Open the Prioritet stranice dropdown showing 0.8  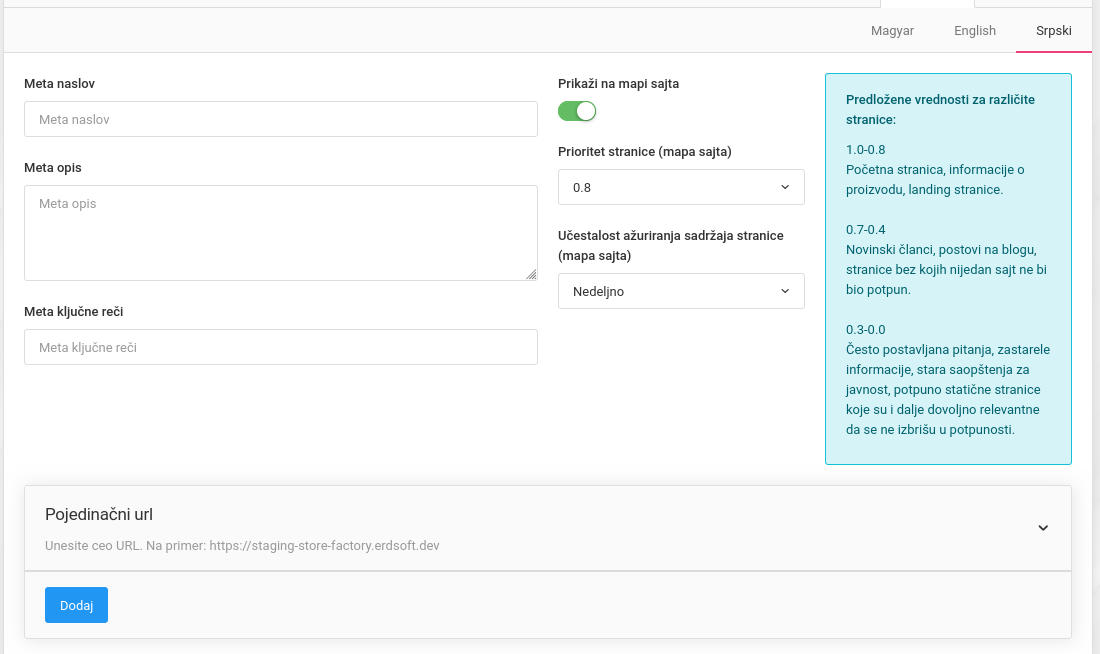[681, 187]
